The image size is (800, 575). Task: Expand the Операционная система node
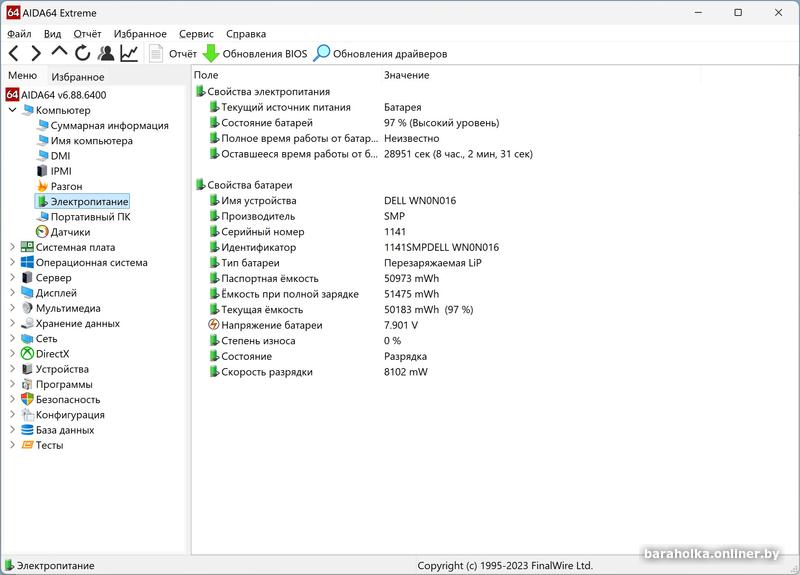tap(12, 262)
